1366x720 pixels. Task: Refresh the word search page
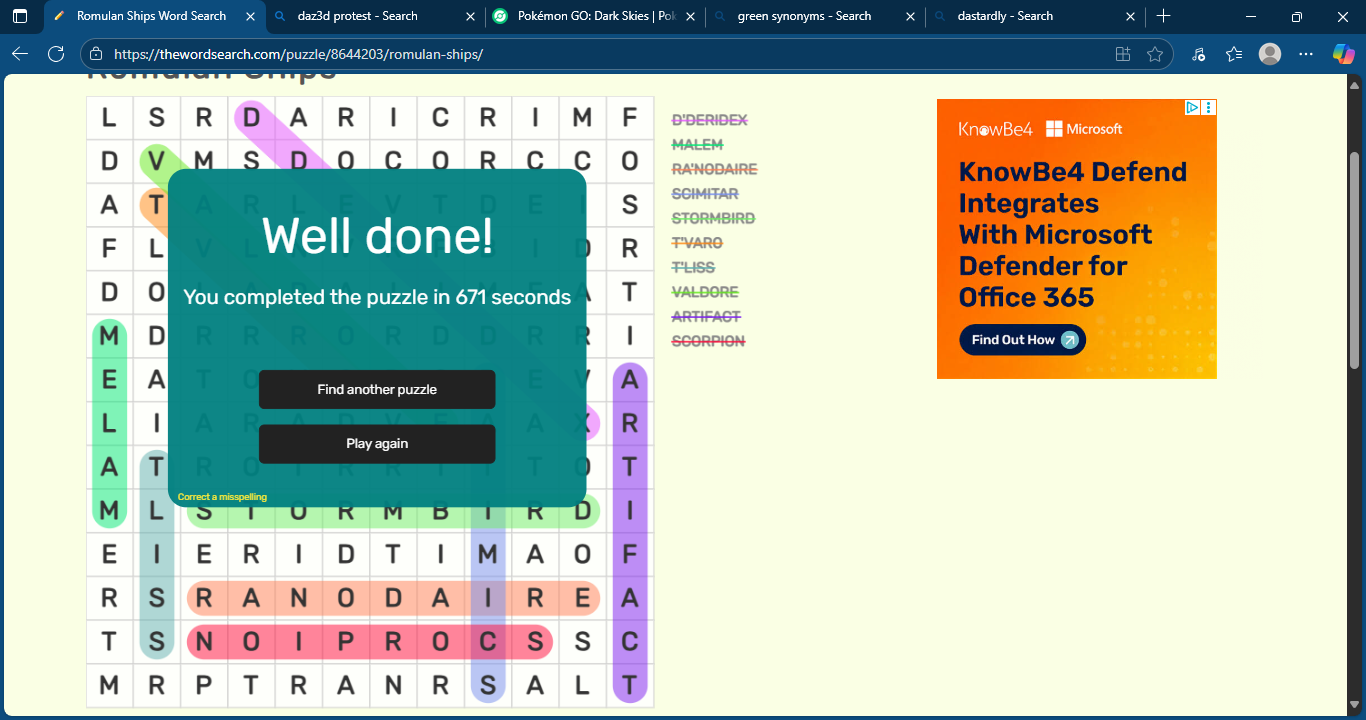tap(56, 54)
